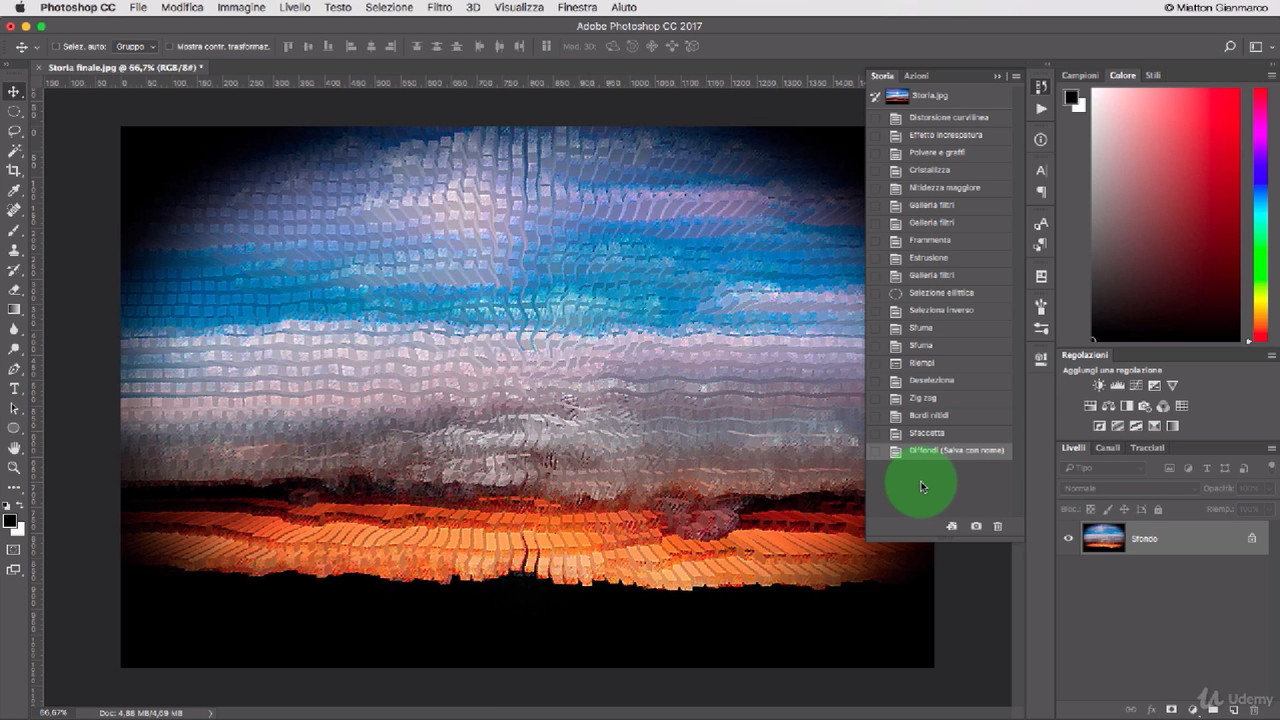Click the hue spectrum slider in Colore
1280x720 pixels.
click(1260, 214)
